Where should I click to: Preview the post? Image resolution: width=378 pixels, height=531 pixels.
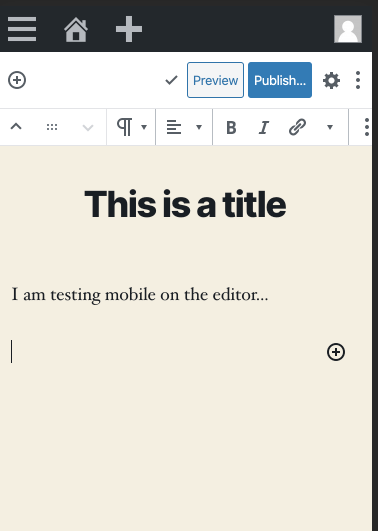(x=215, y=80)
